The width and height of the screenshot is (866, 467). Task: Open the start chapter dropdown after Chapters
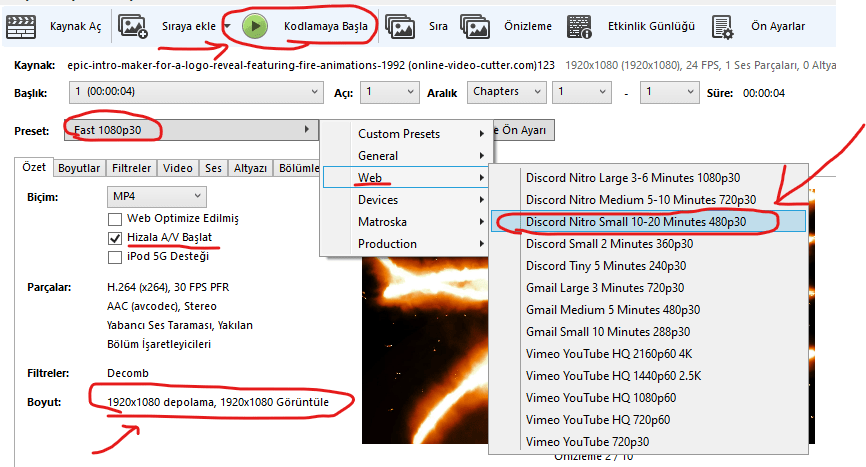(x=582, y=92)
